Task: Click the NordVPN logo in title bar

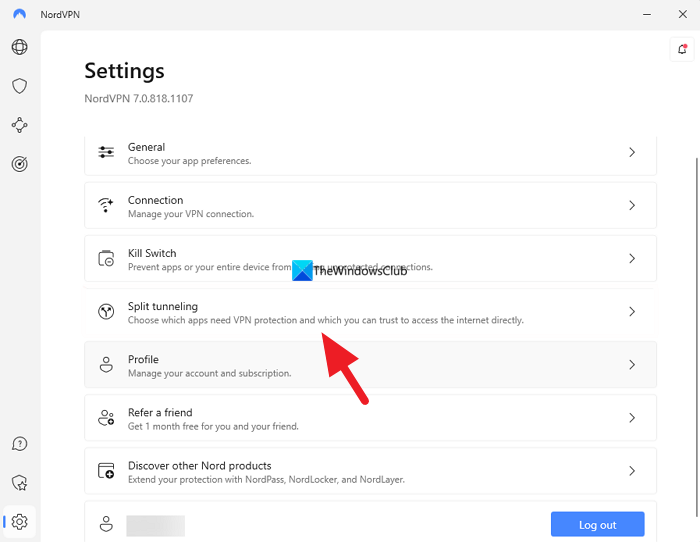Action: (19, 13)
